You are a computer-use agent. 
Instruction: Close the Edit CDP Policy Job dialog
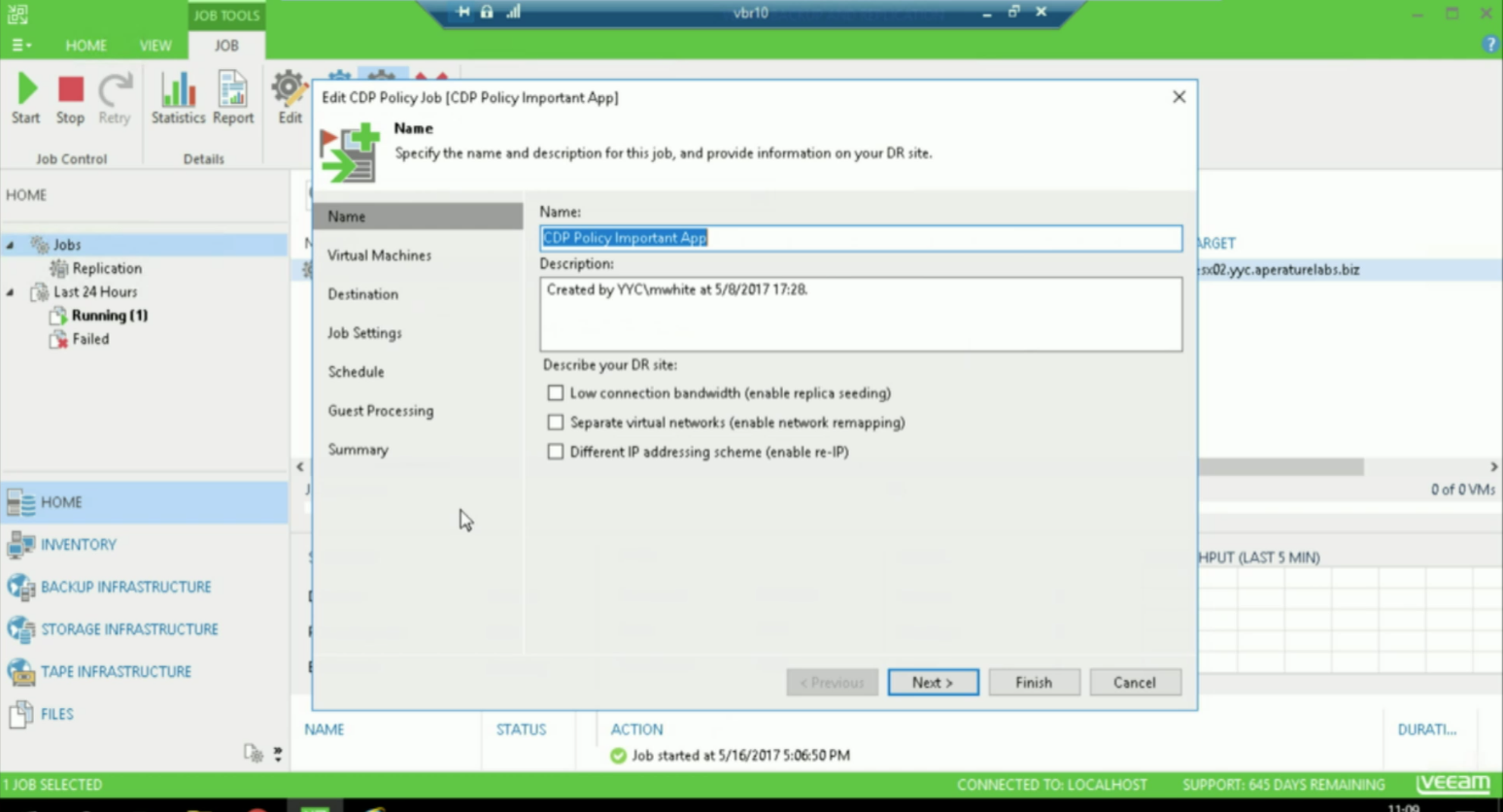pyautogui.click(x=1178, y=97)
